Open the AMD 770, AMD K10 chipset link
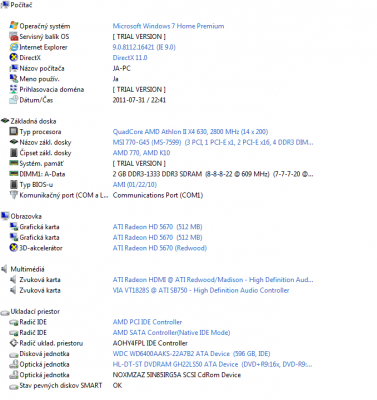The height and width of the screenshot is (400, 377). click(141, 153)
